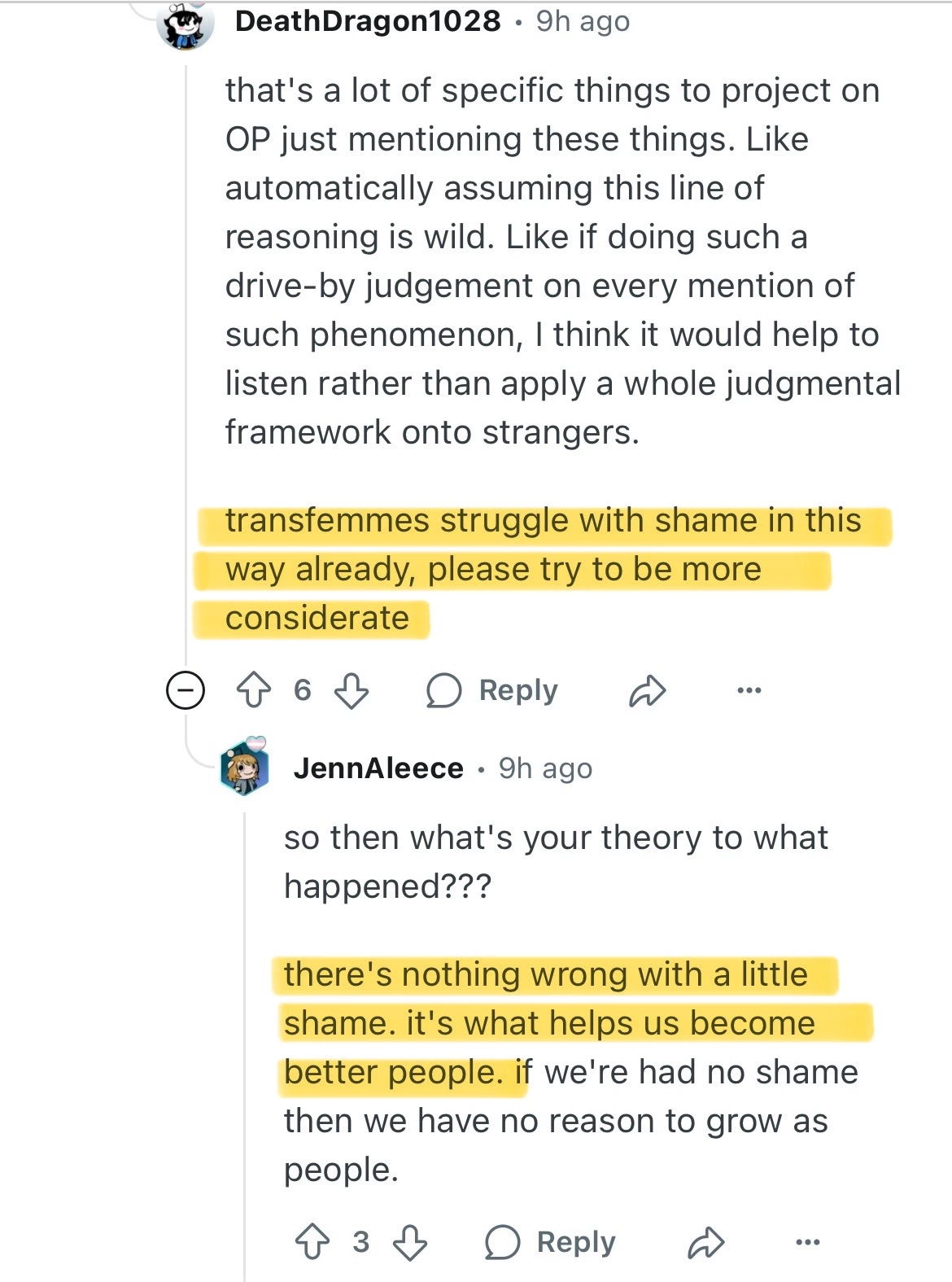Downvote JennAleece's comment

(x=410, y=1242)
